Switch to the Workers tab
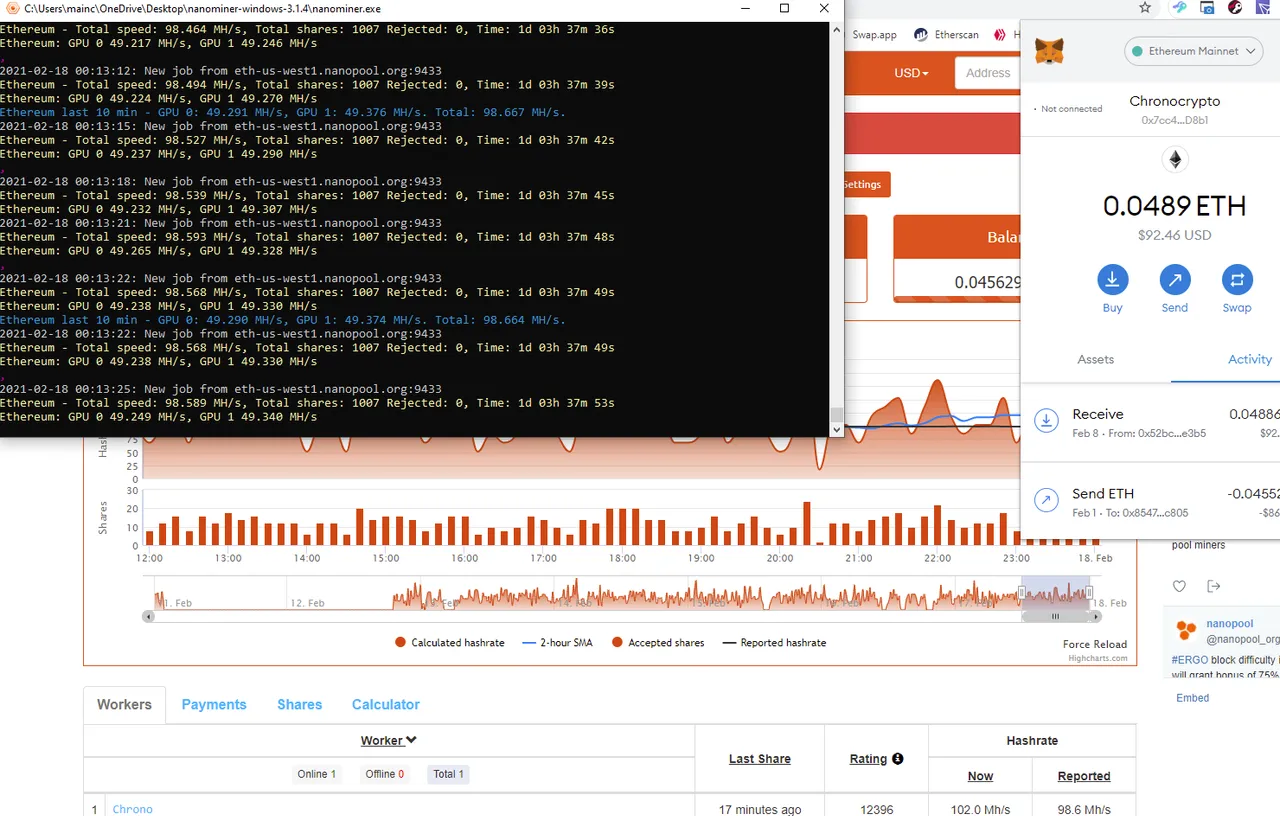 (124, 704)
